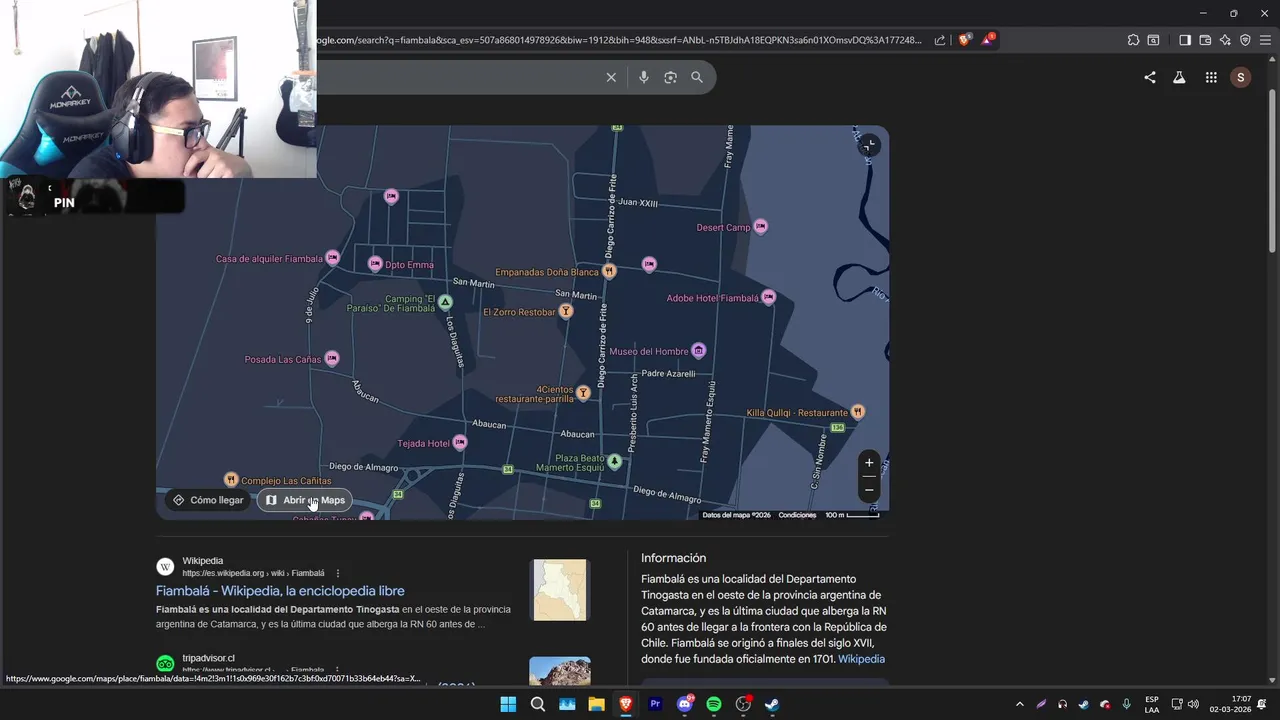
Task: Open Adobe Premiere Pro from taskbar
Action: click(x=655, y=704)
